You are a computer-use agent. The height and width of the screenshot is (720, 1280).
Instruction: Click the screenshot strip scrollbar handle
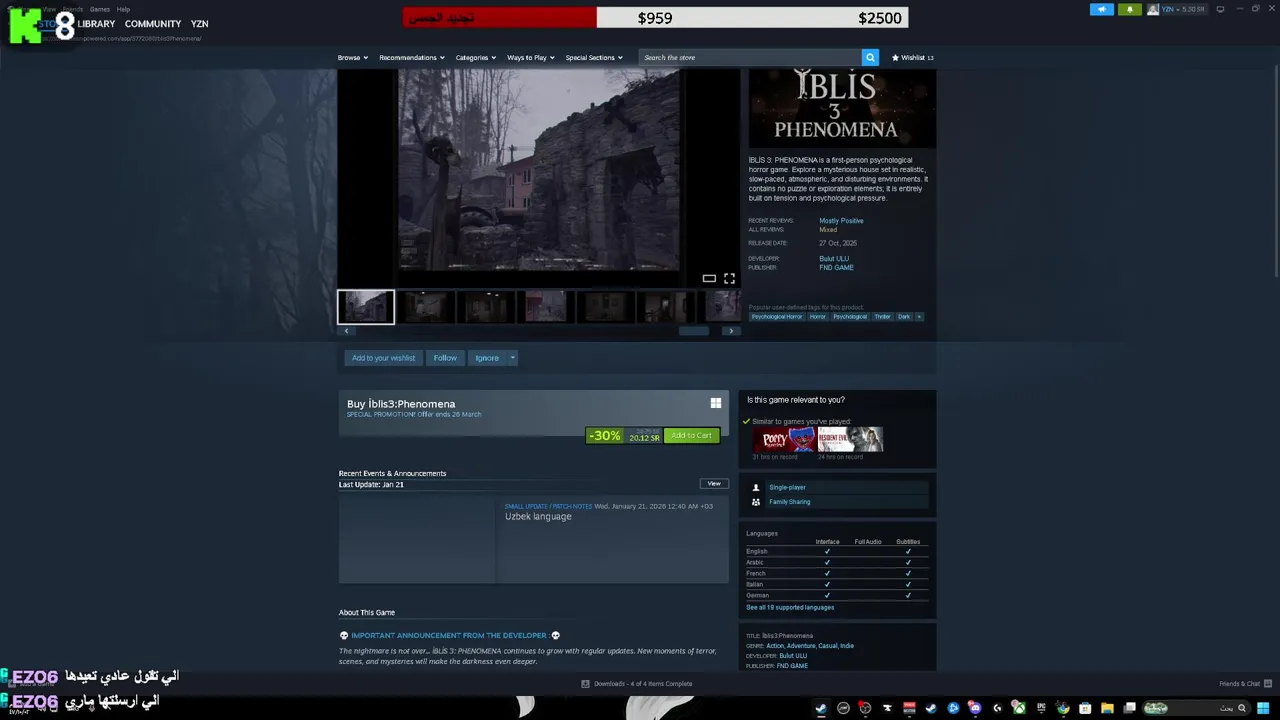[x=694, y=331]
